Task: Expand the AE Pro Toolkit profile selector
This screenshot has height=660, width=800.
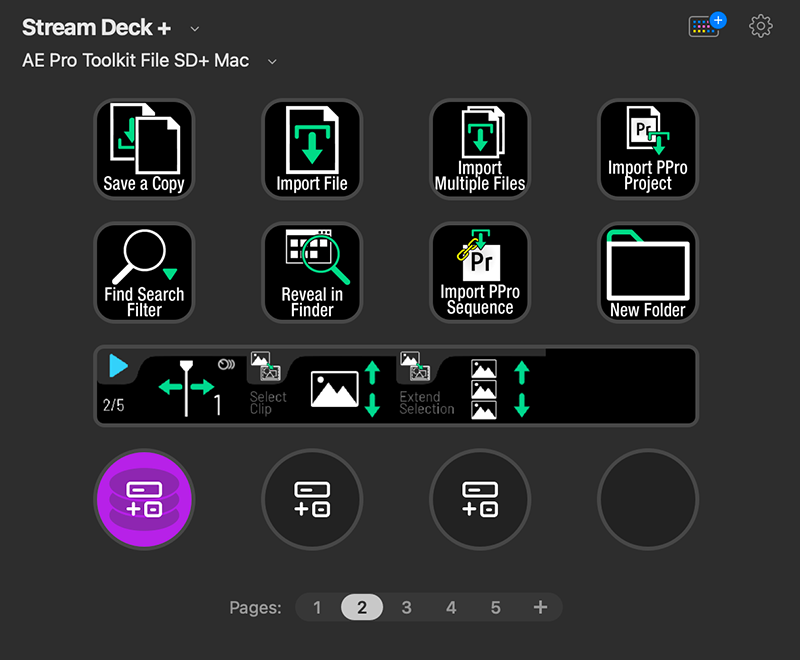Action: 271,60
